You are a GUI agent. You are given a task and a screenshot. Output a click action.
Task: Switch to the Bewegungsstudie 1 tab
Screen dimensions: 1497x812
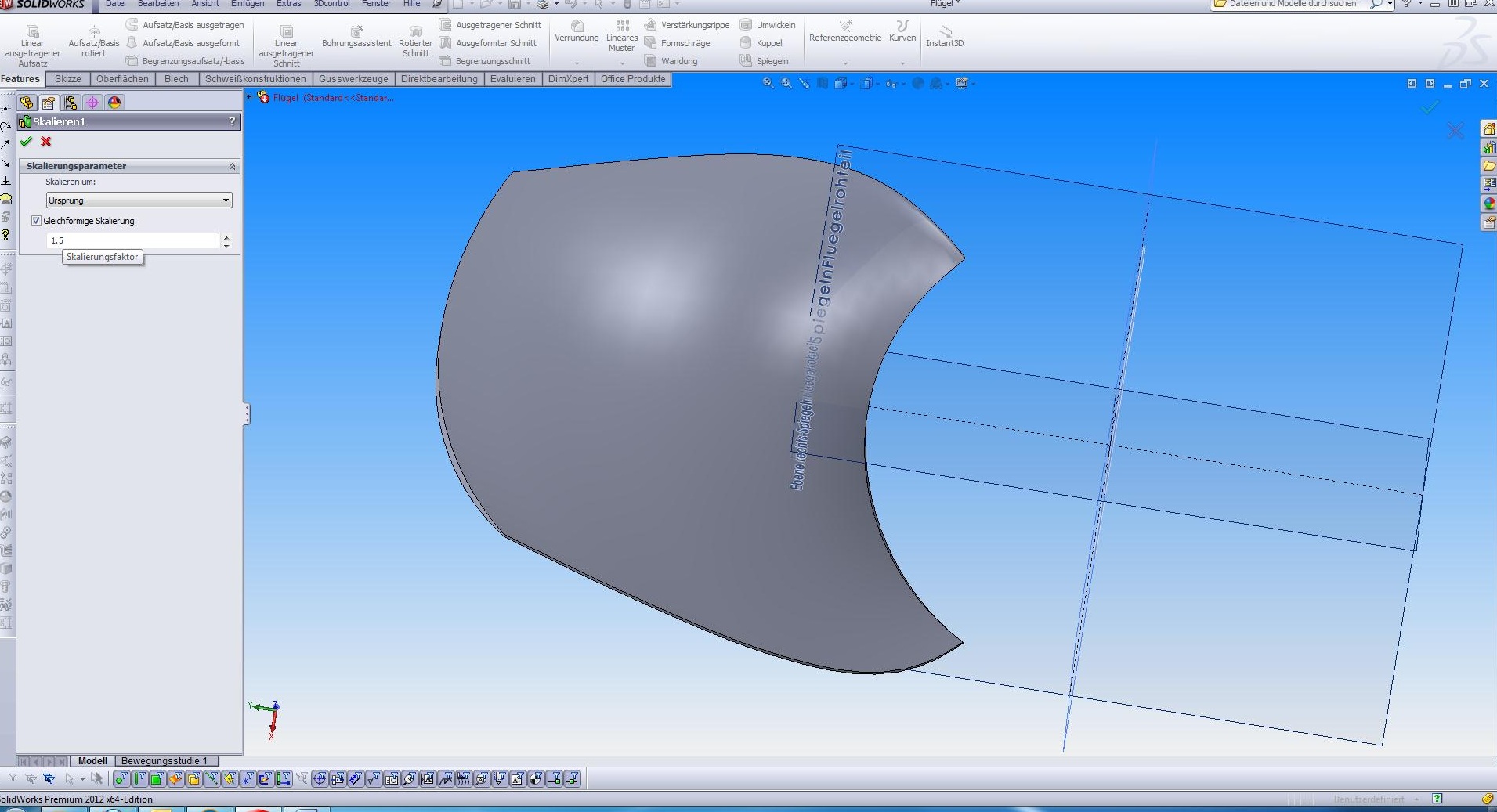(165, 760)
